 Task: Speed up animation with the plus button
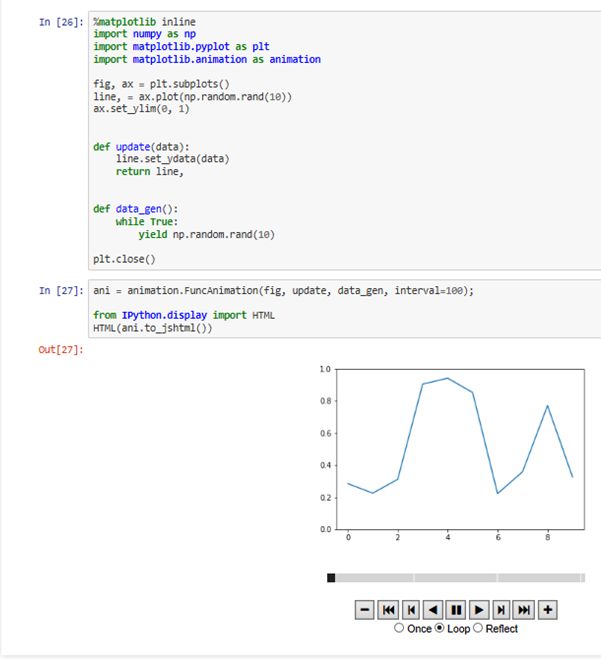(548, 609)
